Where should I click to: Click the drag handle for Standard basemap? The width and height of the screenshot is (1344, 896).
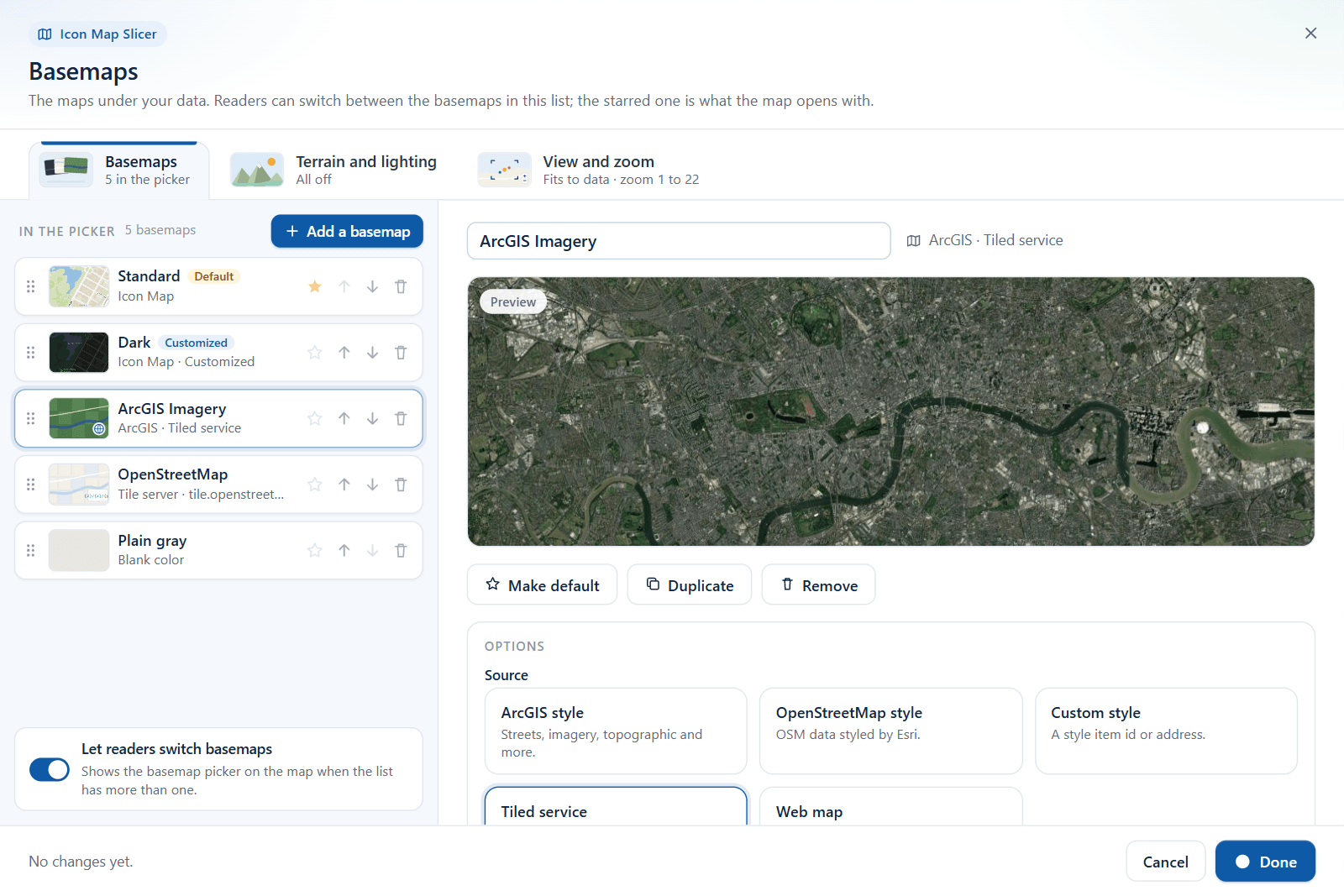31,286
